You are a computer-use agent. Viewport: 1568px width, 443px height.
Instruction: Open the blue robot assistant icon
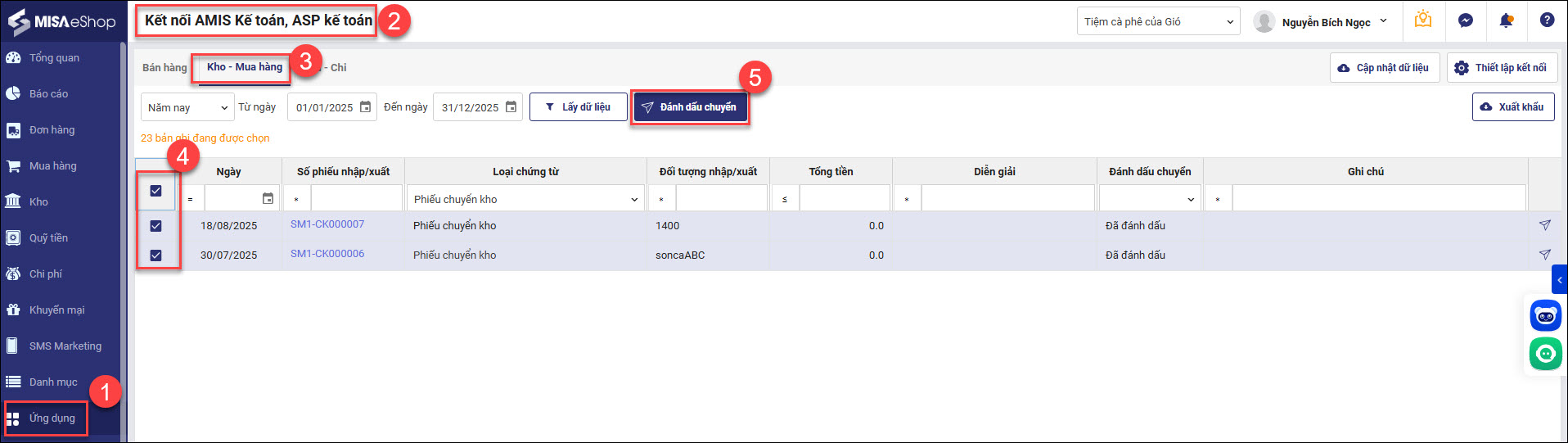point(1546,315)
